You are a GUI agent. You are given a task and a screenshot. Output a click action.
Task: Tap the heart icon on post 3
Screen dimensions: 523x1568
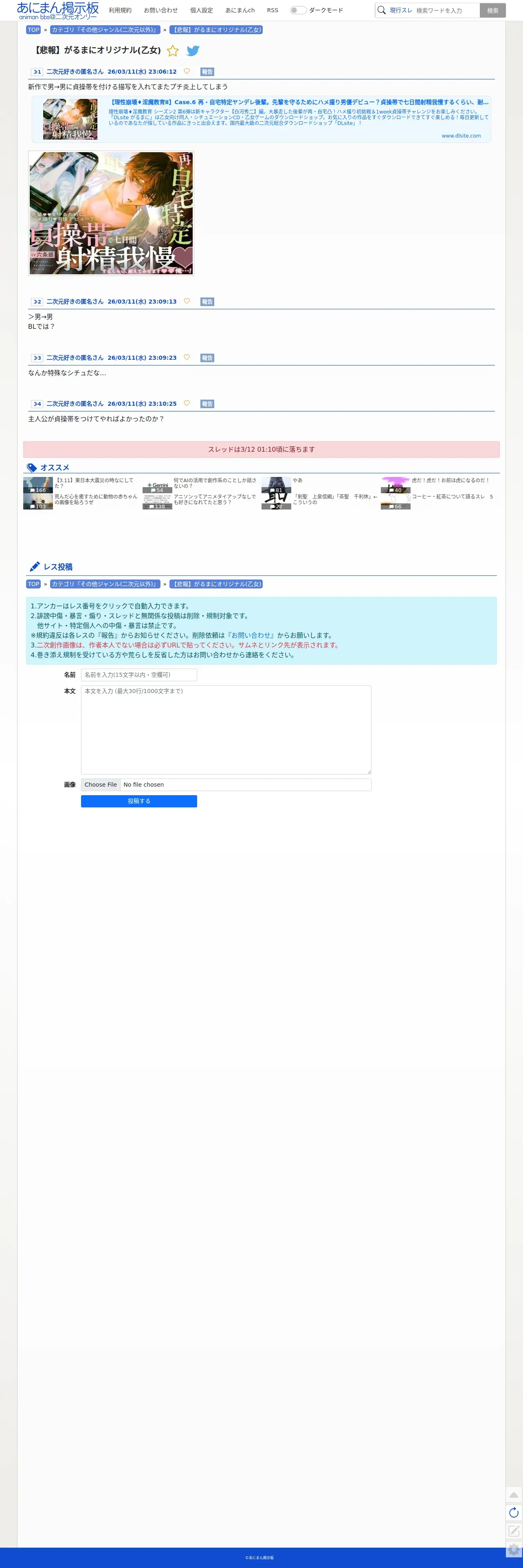tap(187, 357)
